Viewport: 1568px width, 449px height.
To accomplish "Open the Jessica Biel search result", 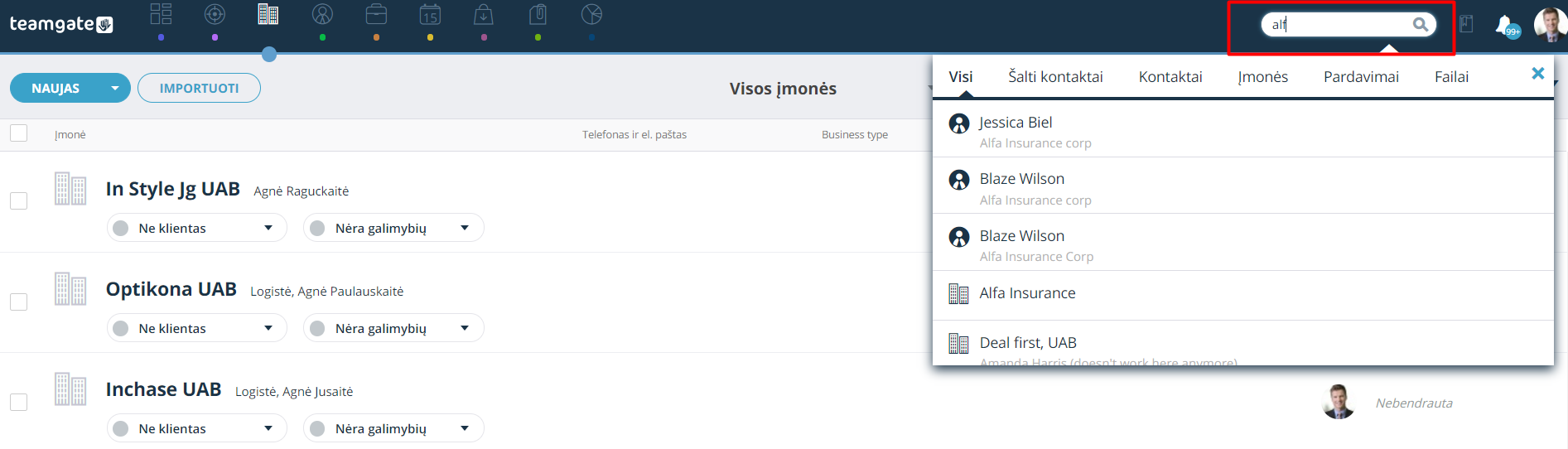I will coord(1242,129).
